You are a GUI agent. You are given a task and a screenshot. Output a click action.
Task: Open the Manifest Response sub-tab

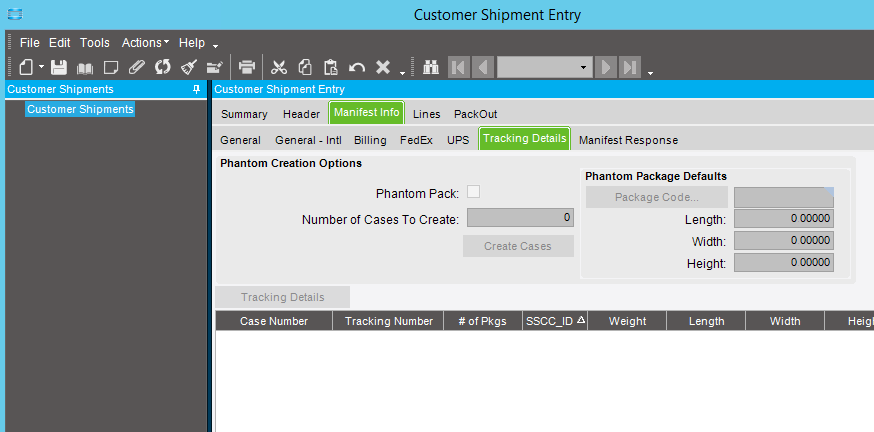click(x=628, y=140)
